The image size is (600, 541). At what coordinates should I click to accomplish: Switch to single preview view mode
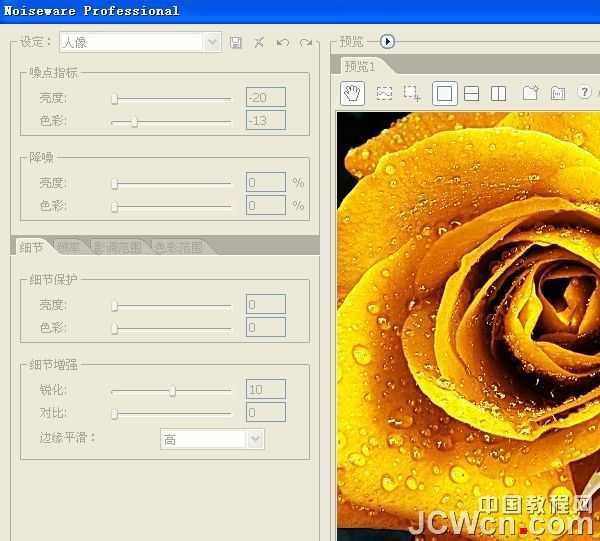click(x=445, y=93)
